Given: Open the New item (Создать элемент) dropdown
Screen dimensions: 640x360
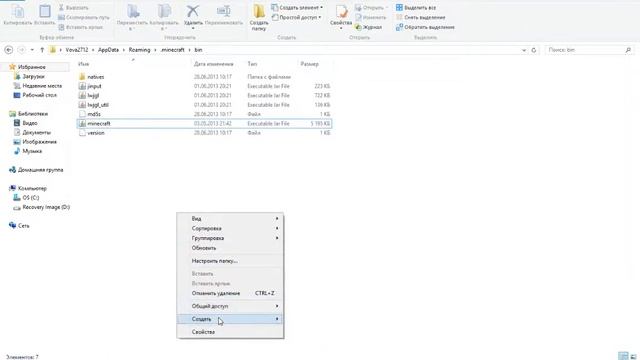Looking at the screenshot, I should 297,8.
